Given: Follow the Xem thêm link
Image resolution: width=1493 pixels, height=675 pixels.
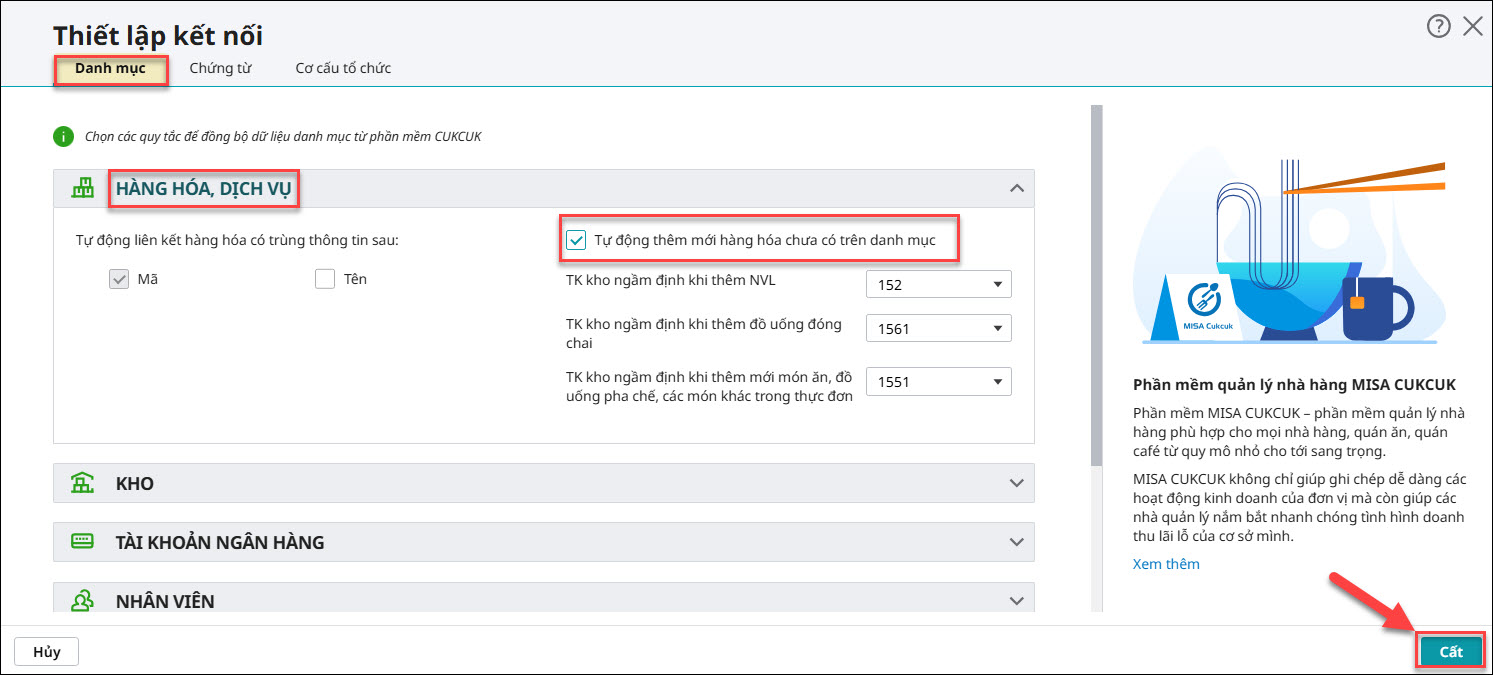Looking at the screenshot, I should (x=1166, y=564).
